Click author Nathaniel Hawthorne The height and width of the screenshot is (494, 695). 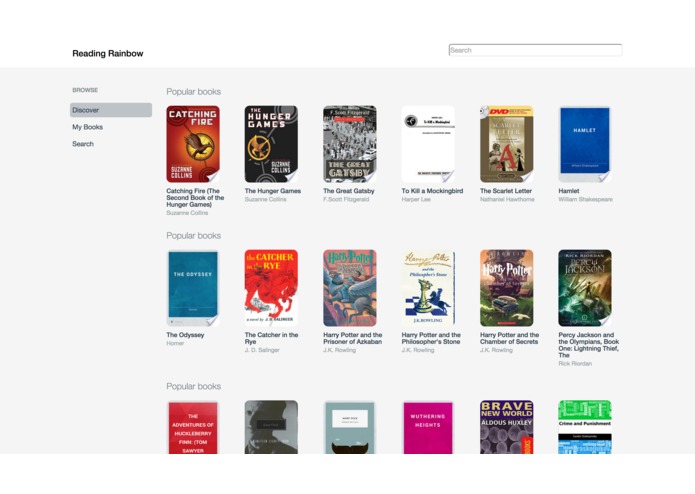[x=507, y=199]
